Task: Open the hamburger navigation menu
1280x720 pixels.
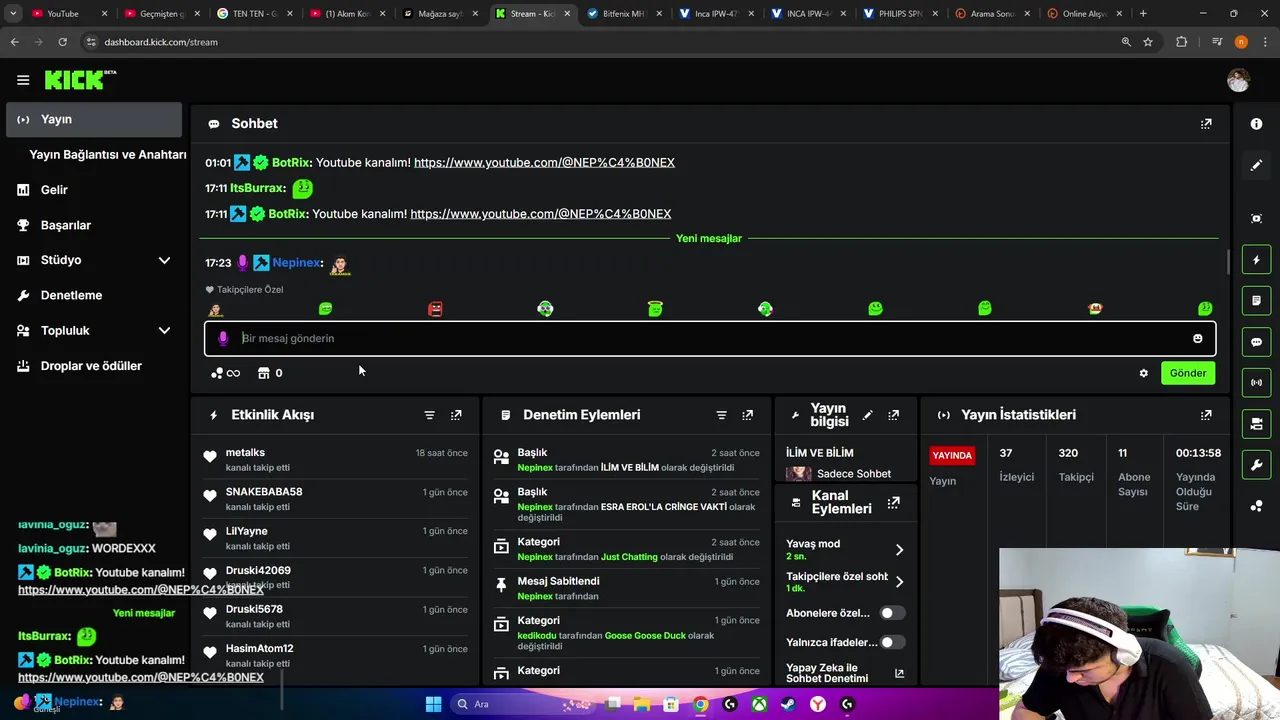Action: pos(23,80)
